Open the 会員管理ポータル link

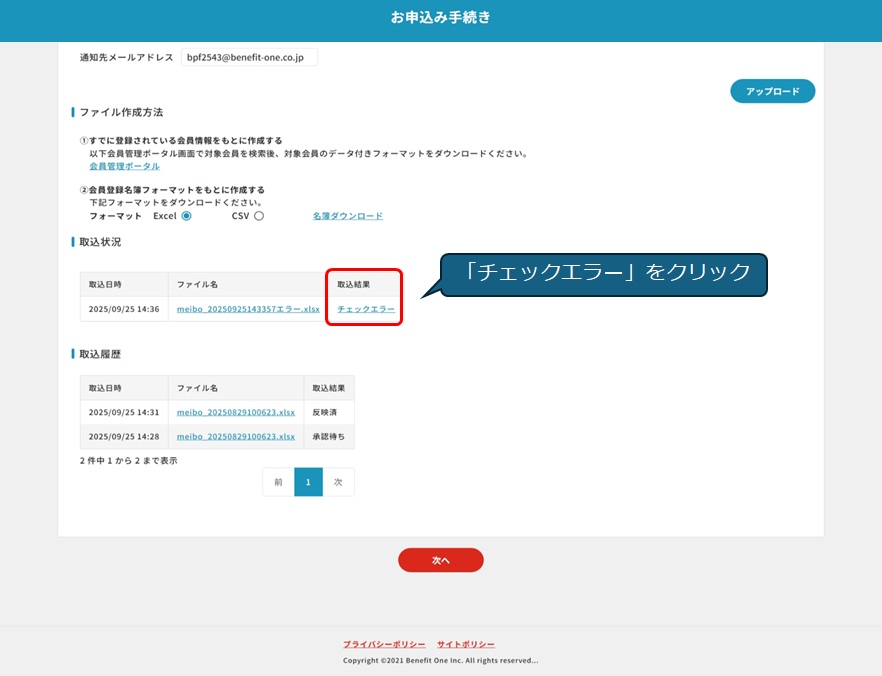(124, 166)
